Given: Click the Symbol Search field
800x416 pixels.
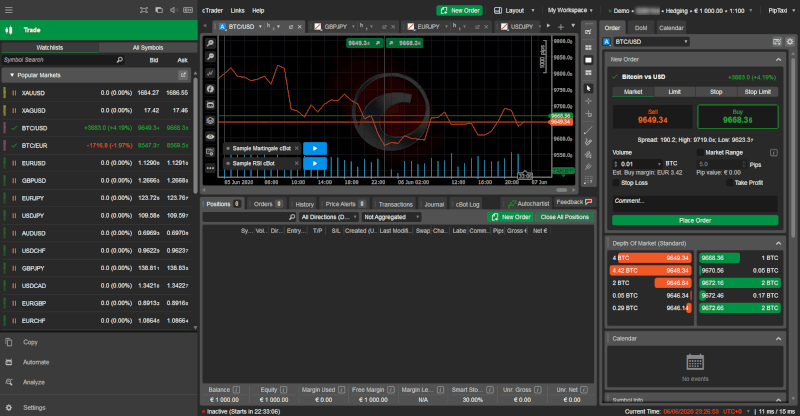Looking at the screenshot, I should pos(60,60).
